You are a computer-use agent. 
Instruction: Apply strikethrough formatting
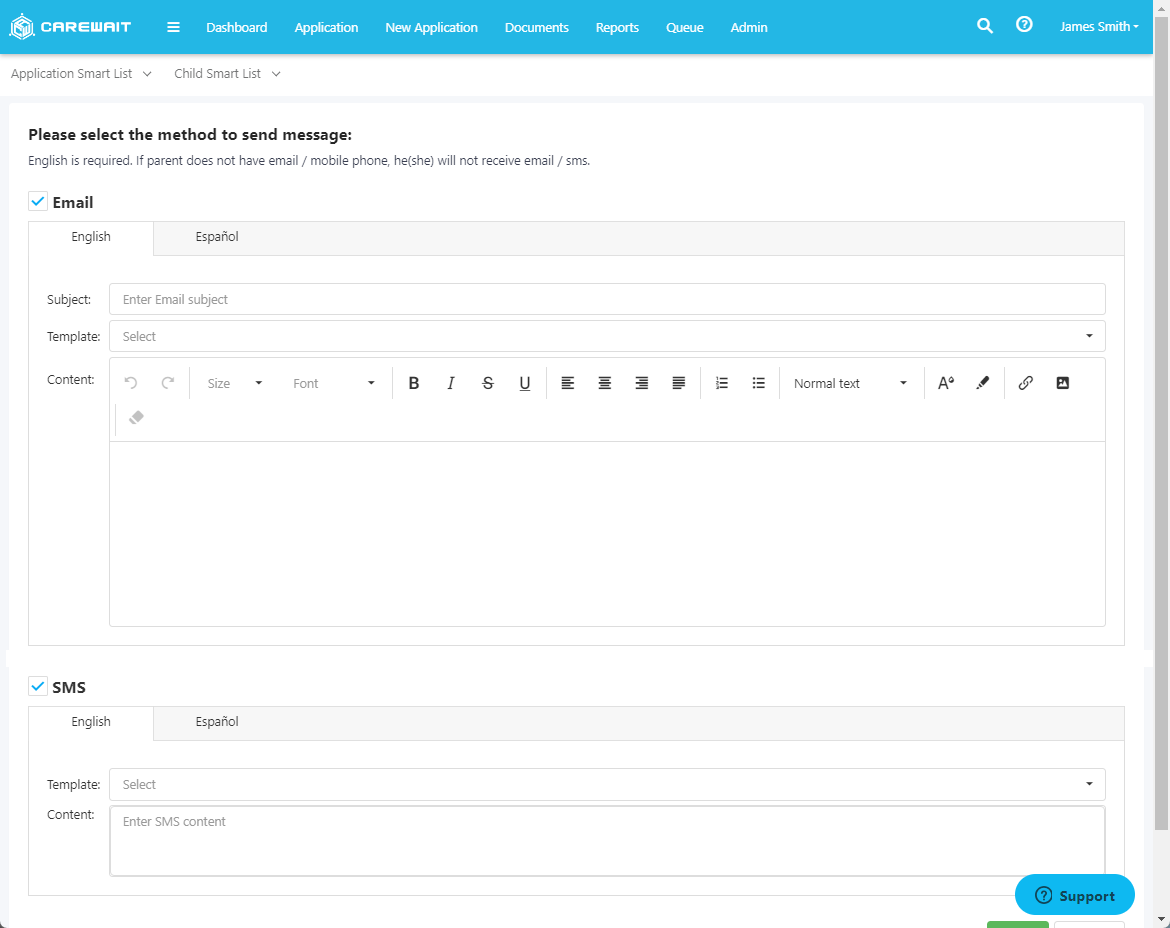pyautogui.click(x=487, y=383)
